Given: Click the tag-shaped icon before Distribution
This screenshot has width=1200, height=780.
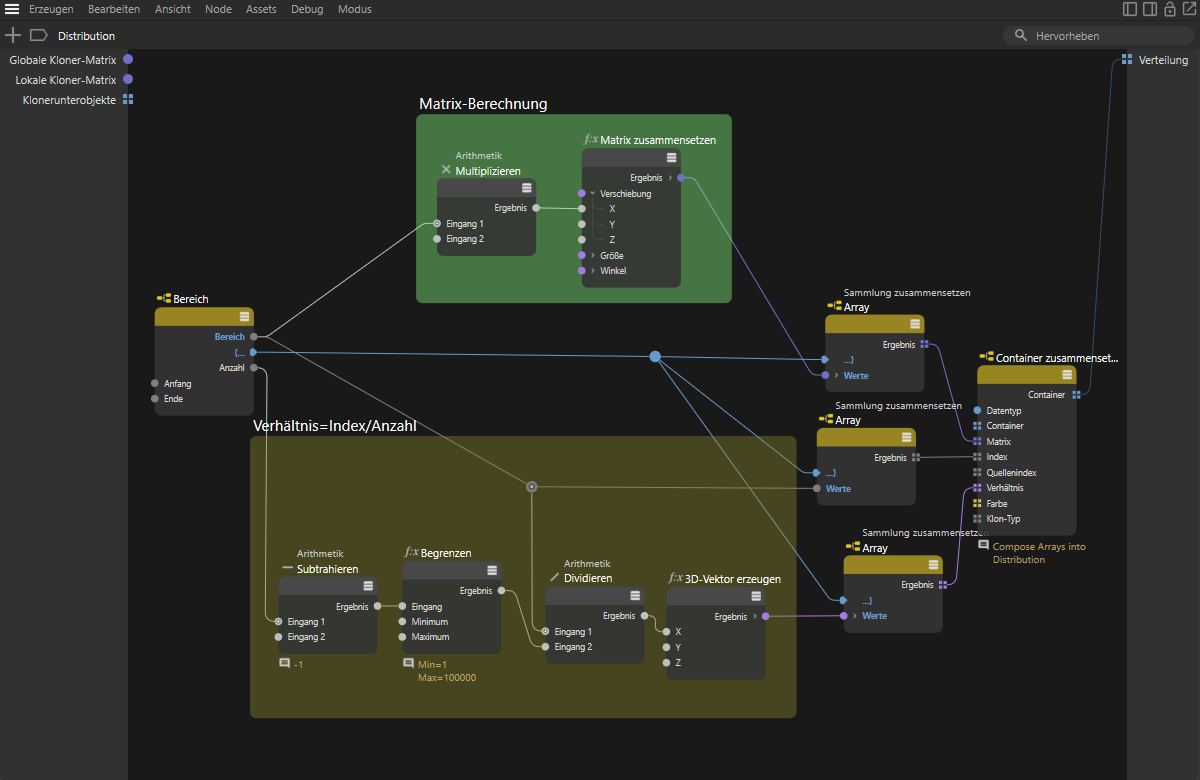Looking at the screenshot, I should 39,35.
